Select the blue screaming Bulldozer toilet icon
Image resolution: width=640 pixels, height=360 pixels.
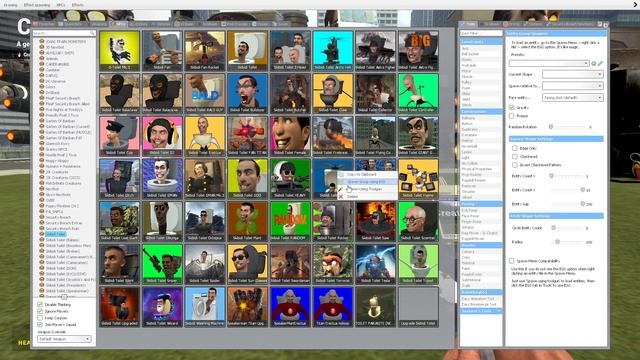pyautogui.click(x=247, y=93)
